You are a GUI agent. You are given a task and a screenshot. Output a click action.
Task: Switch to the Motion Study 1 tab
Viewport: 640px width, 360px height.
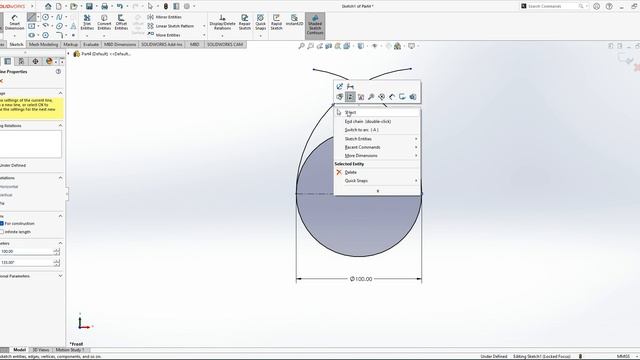coord(70,350)
